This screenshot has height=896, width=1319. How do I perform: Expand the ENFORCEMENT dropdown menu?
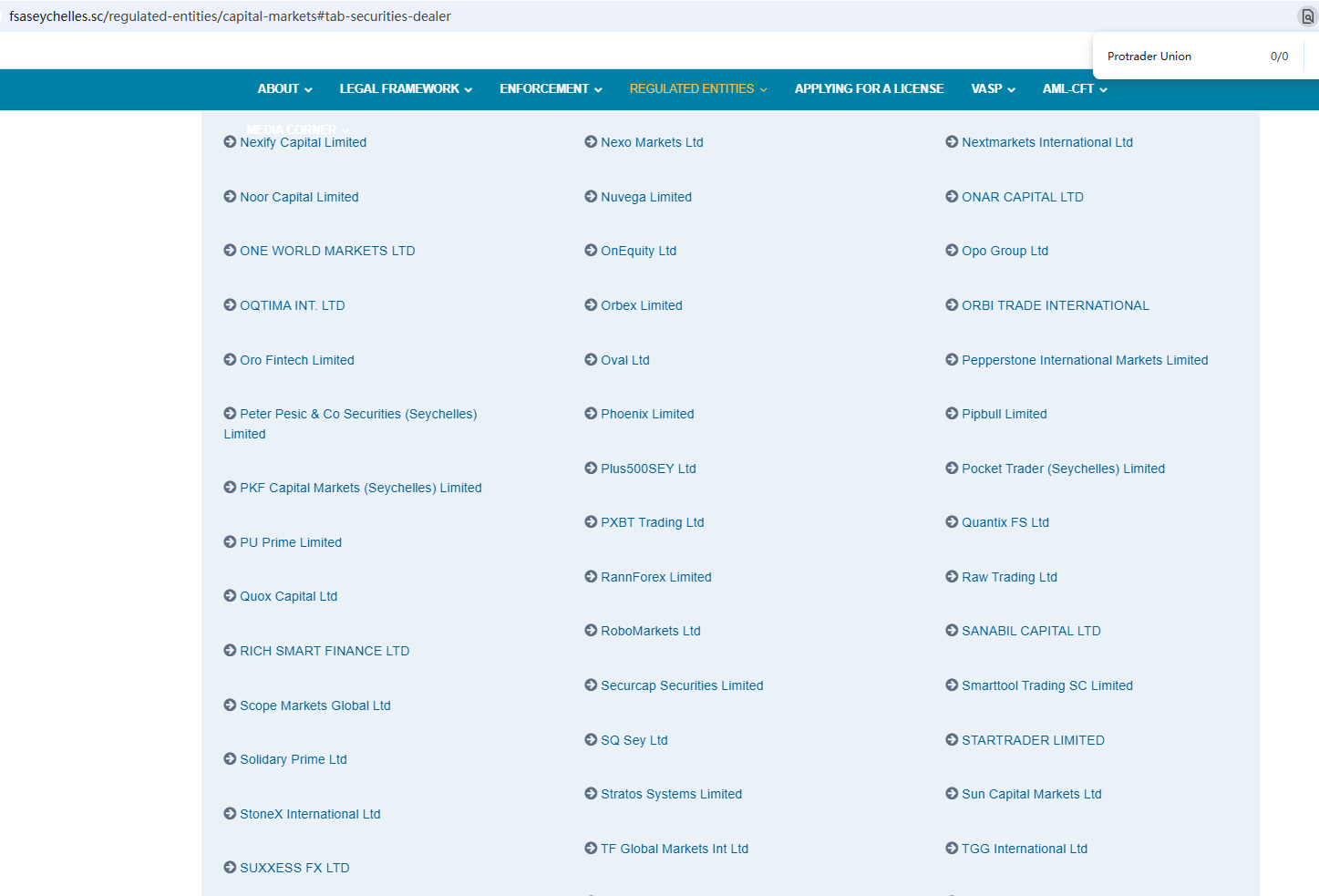click(x=551, y=88)
